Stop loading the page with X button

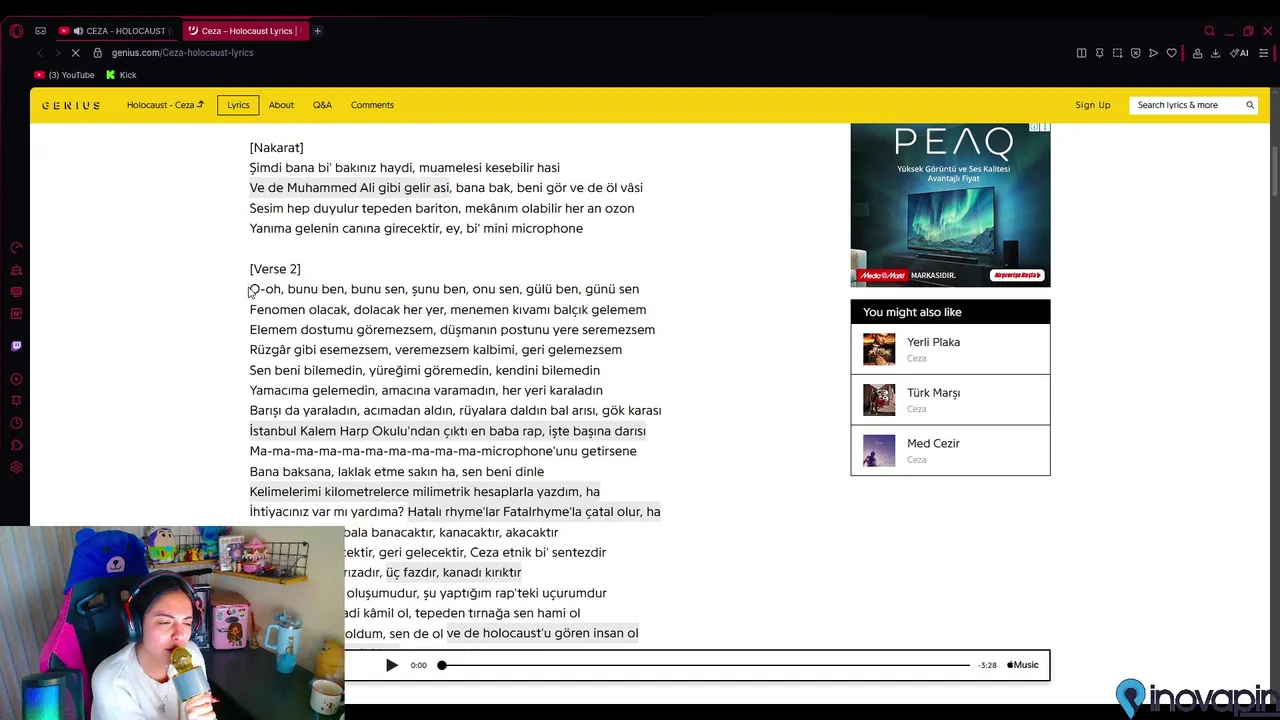click(x=76, y=53)
